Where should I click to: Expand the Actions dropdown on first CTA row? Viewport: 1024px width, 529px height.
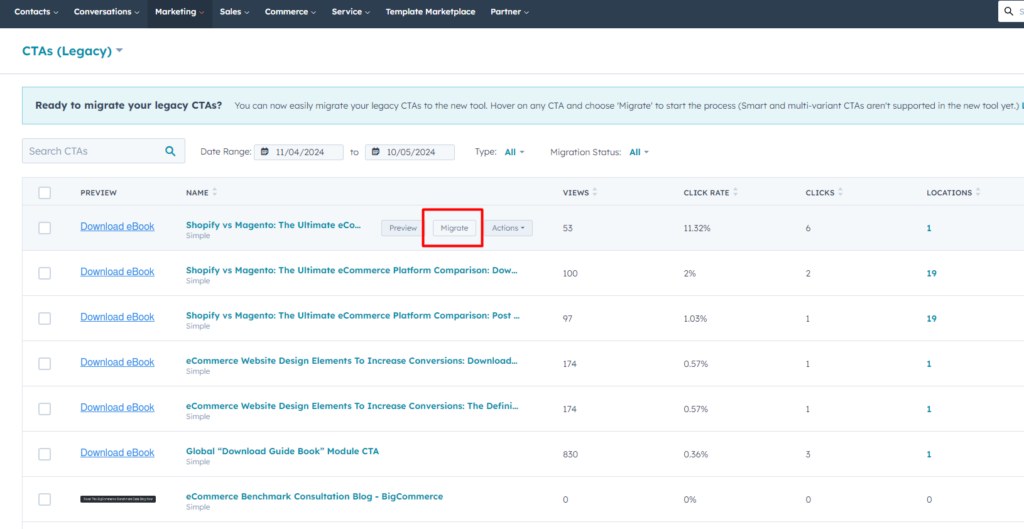click(508, 228)
